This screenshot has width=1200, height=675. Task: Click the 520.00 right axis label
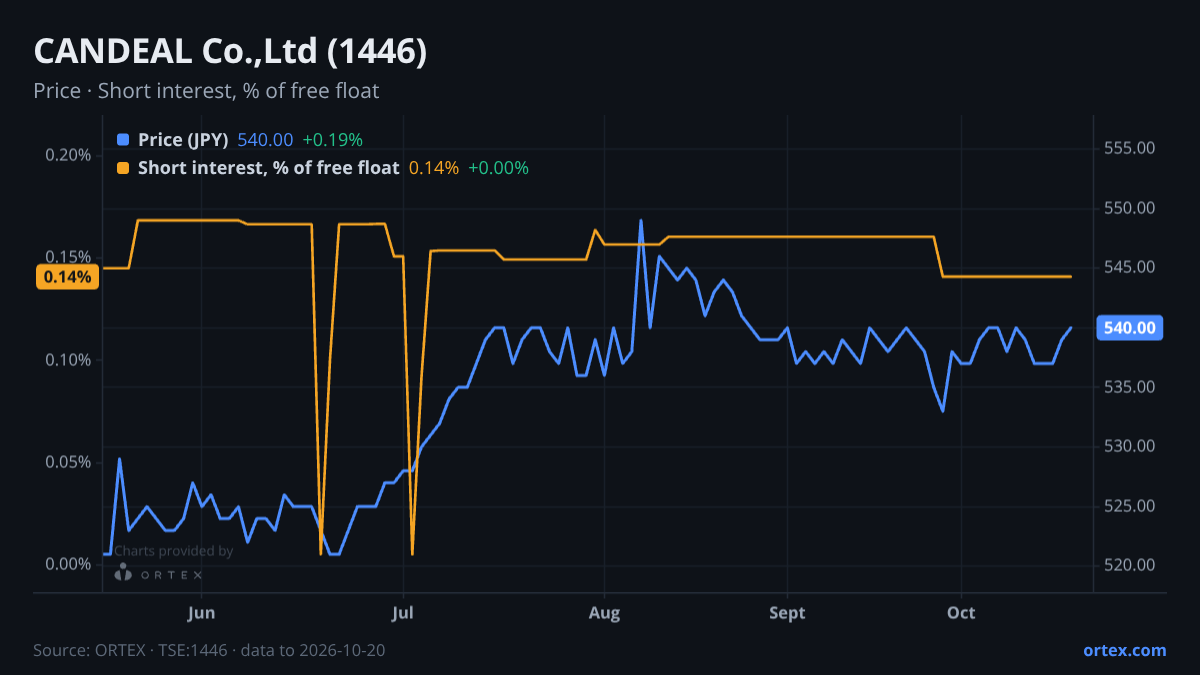(x=1132, y=565)
